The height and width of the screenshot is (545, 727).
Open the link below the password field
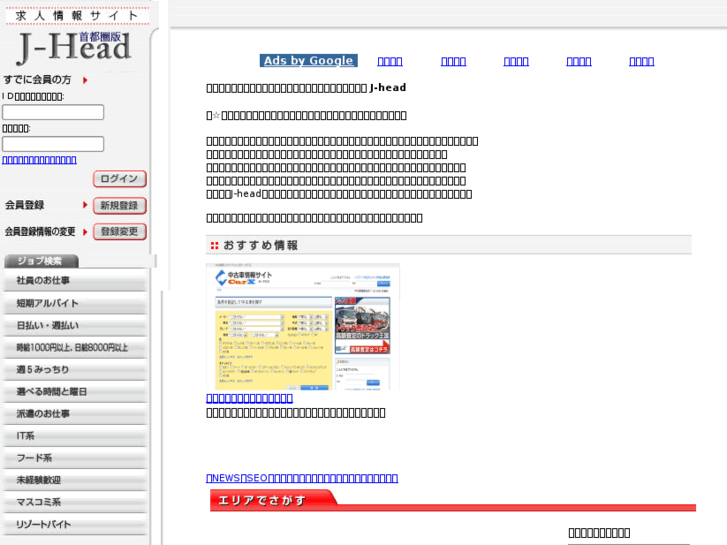39,160
